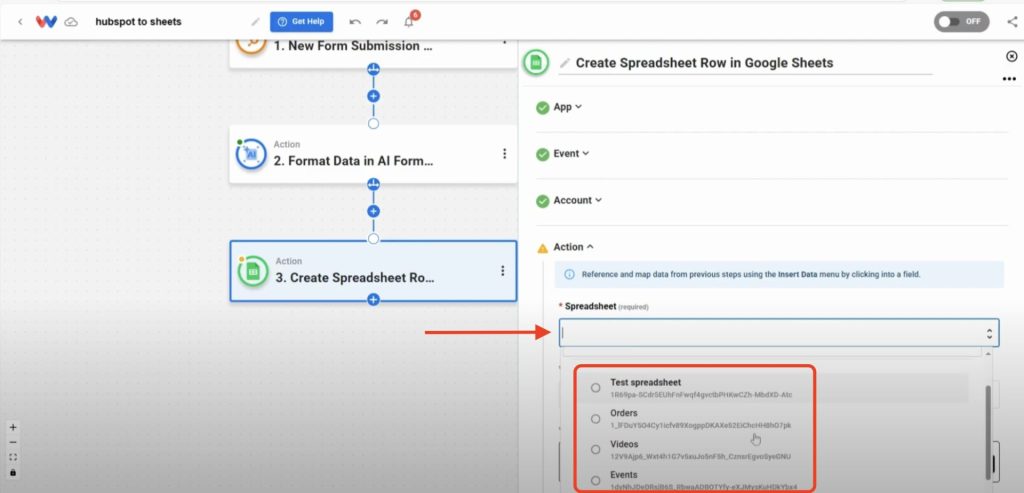Click the branch icon under step 2

(373, 184)
